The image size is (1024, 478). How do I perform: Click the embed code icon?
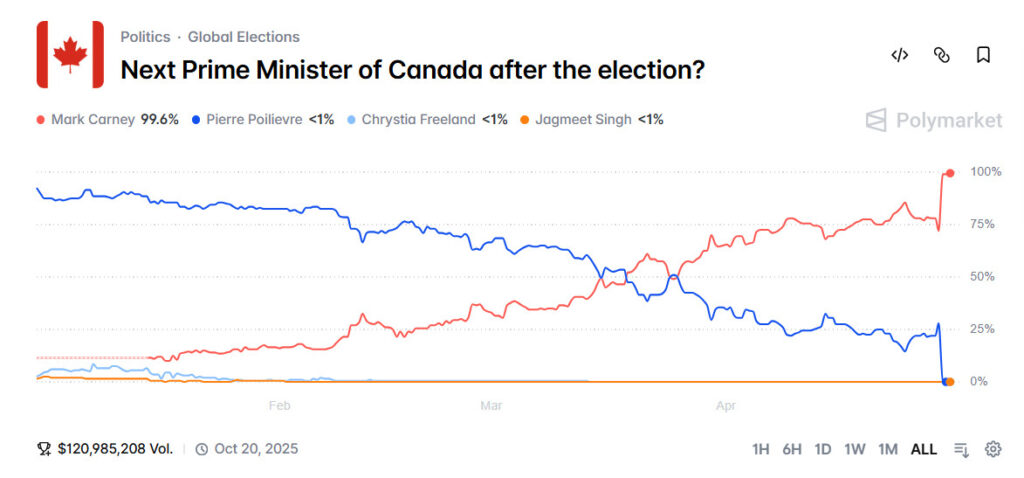click(899, 55)
